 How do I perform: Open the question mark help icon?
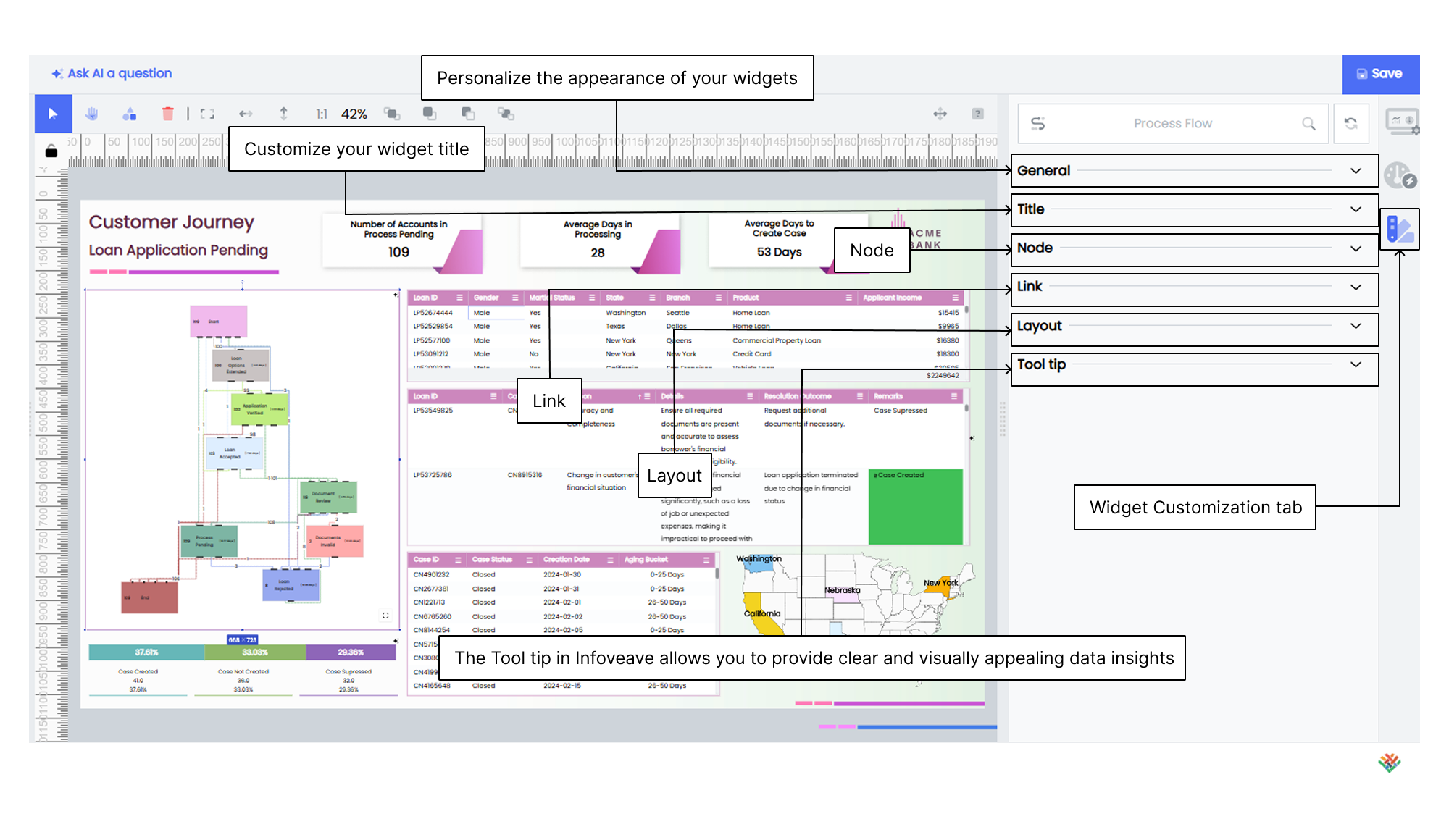tap(977, 114)
